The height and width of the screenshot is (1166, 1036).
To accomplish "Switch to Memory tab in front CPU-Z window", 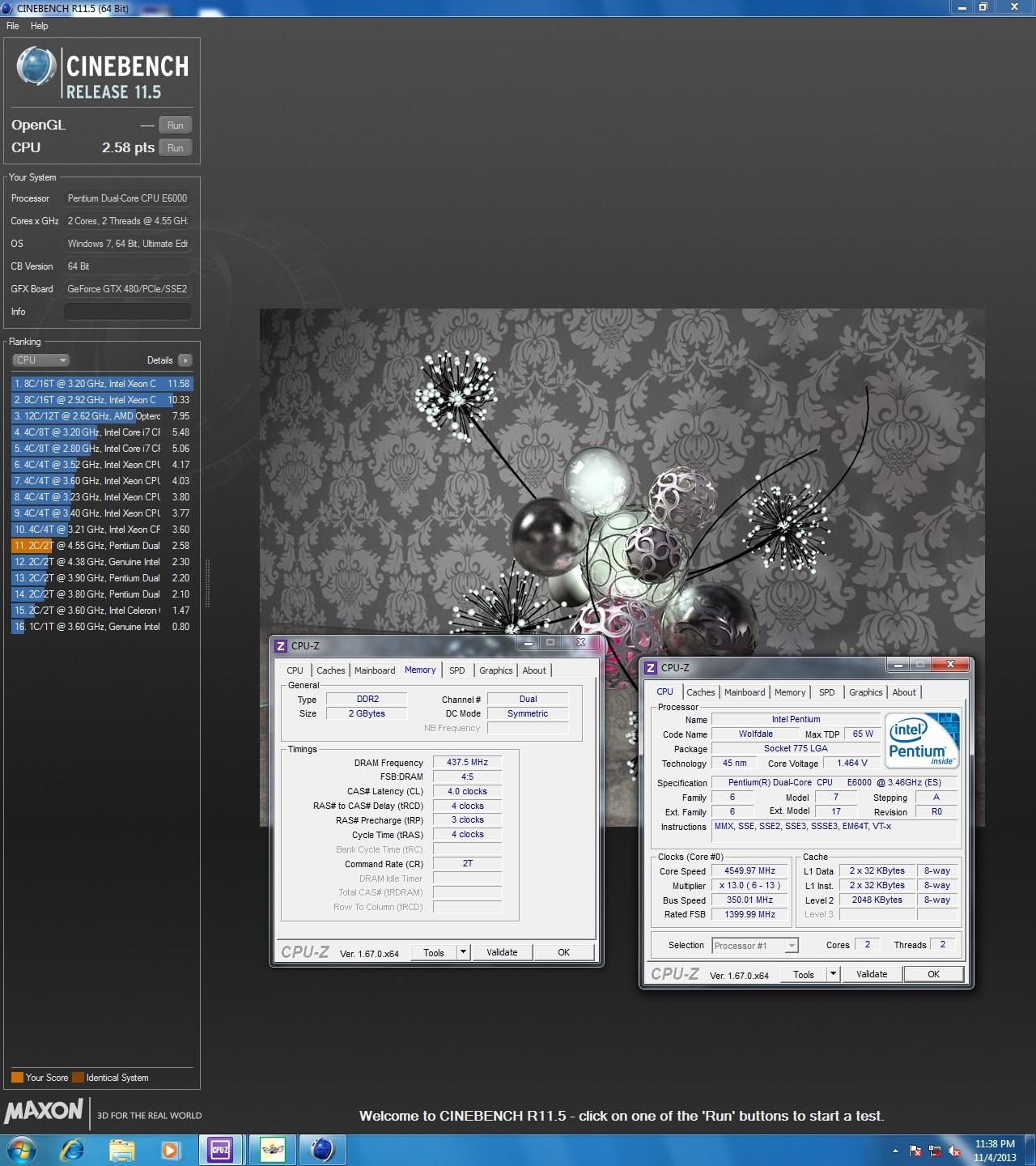I will pos(790,692).
